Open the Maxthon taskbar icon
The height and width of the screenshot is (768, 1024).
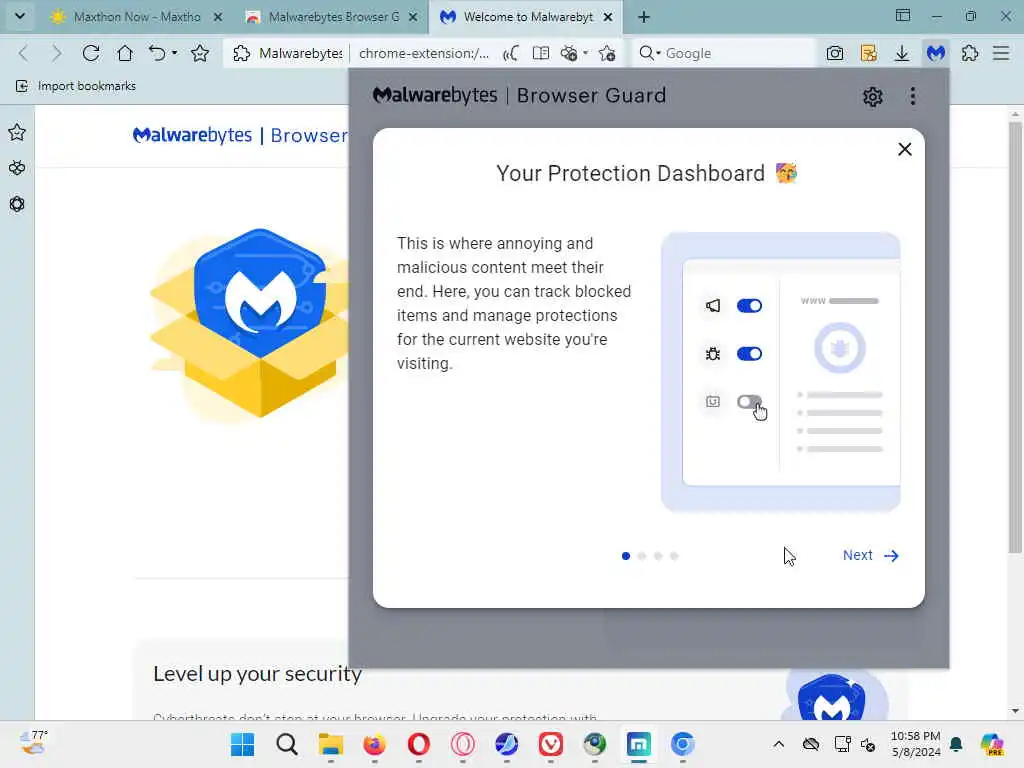[639, 744]
